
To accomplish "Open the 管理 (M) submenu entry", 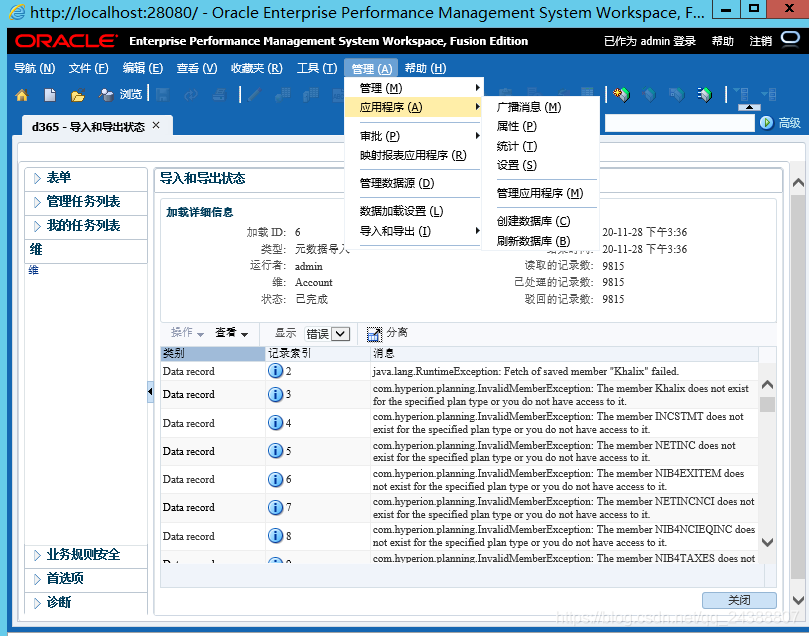I will coord(413,88).
